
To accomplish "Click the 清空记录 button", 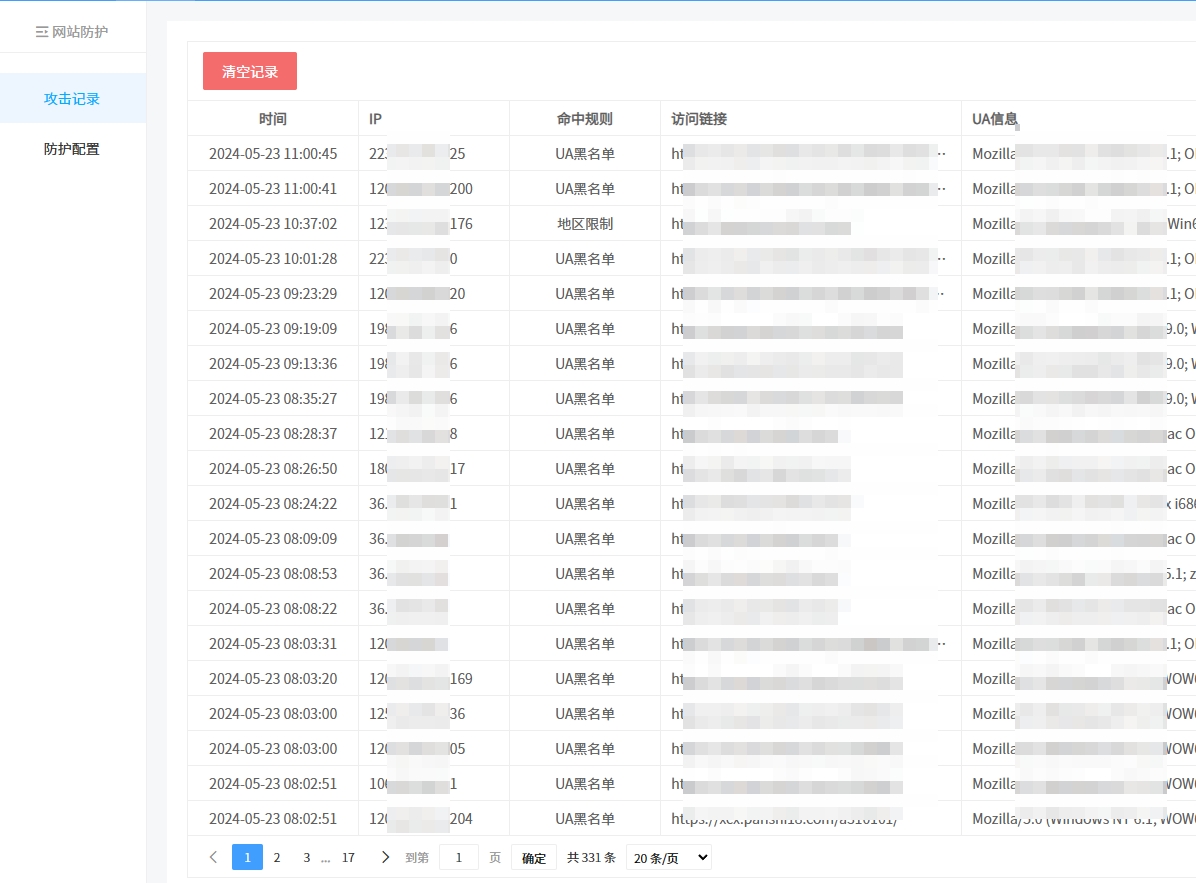I will 249,71.
